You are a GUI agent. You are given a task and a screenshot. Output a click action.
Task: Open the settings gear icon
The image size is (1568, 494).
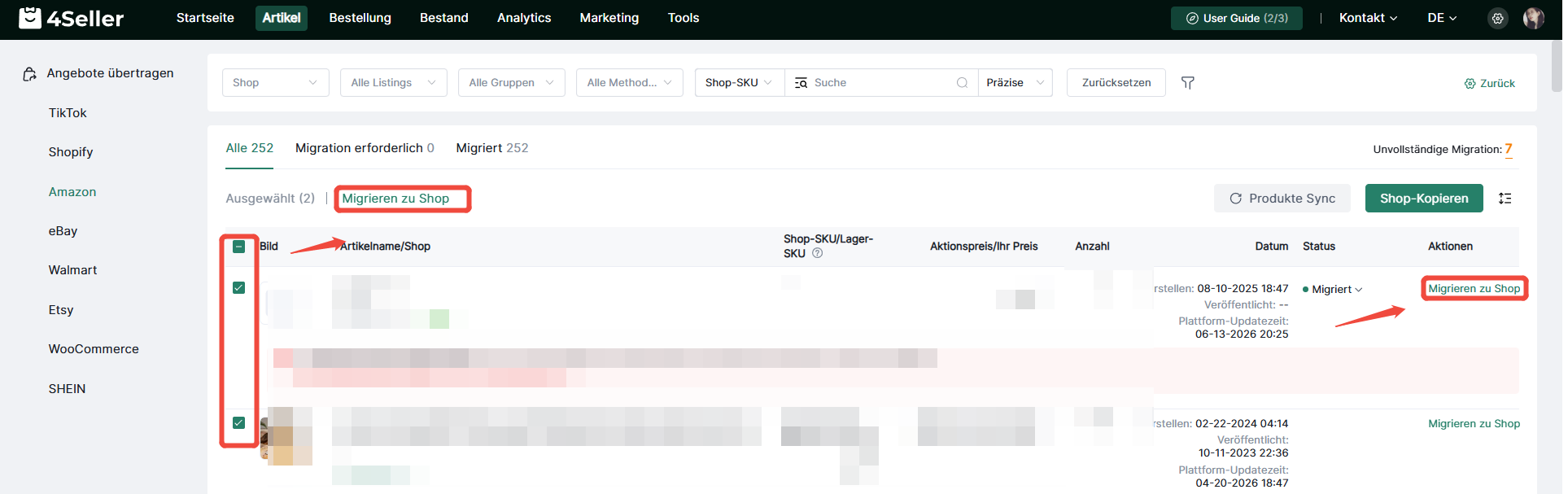[1497, 18]
